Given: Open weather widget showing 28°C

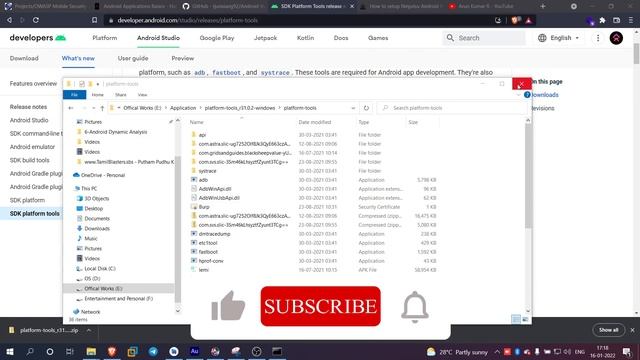Looking at the screenshot, I should coord(457,352).
